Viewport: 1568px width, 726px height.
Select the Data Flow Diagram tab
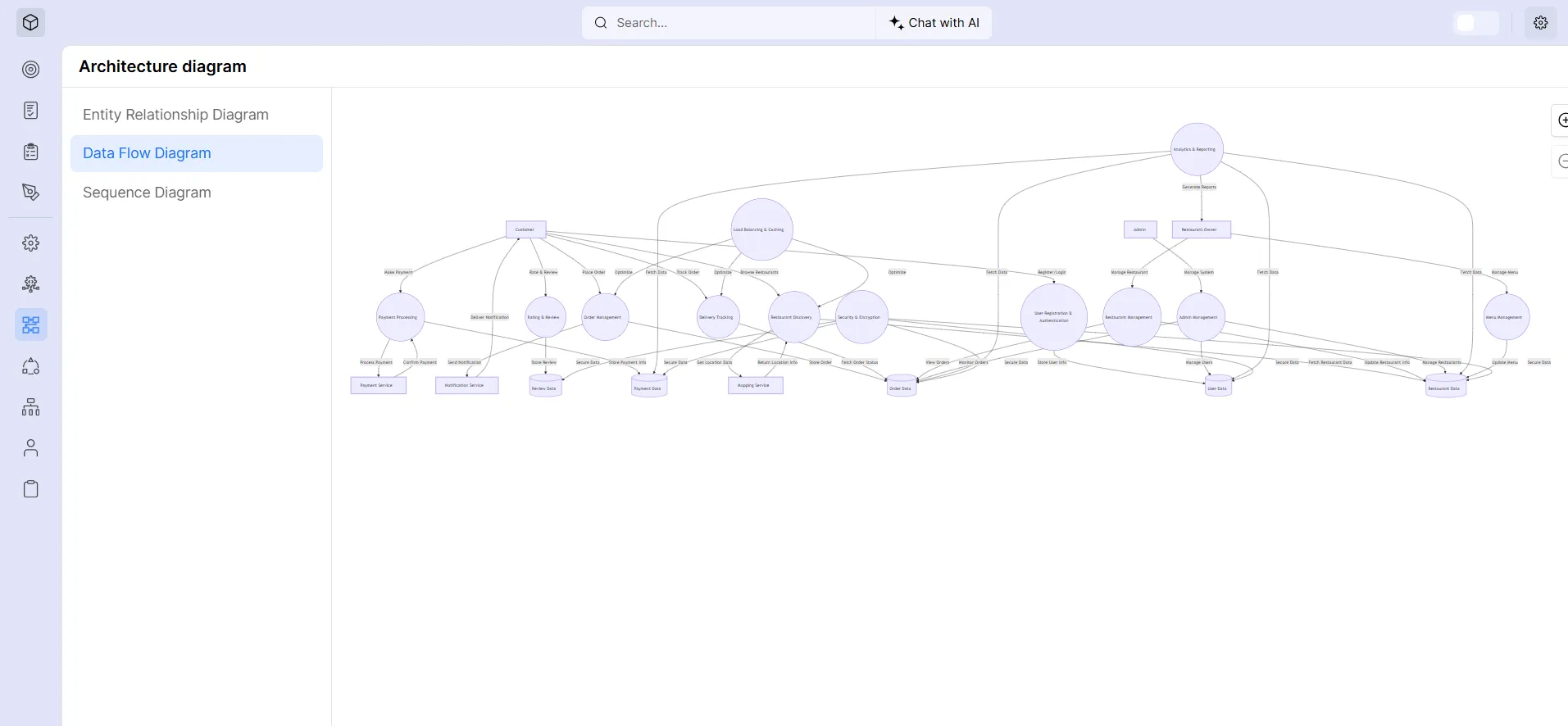pos(197,153)
